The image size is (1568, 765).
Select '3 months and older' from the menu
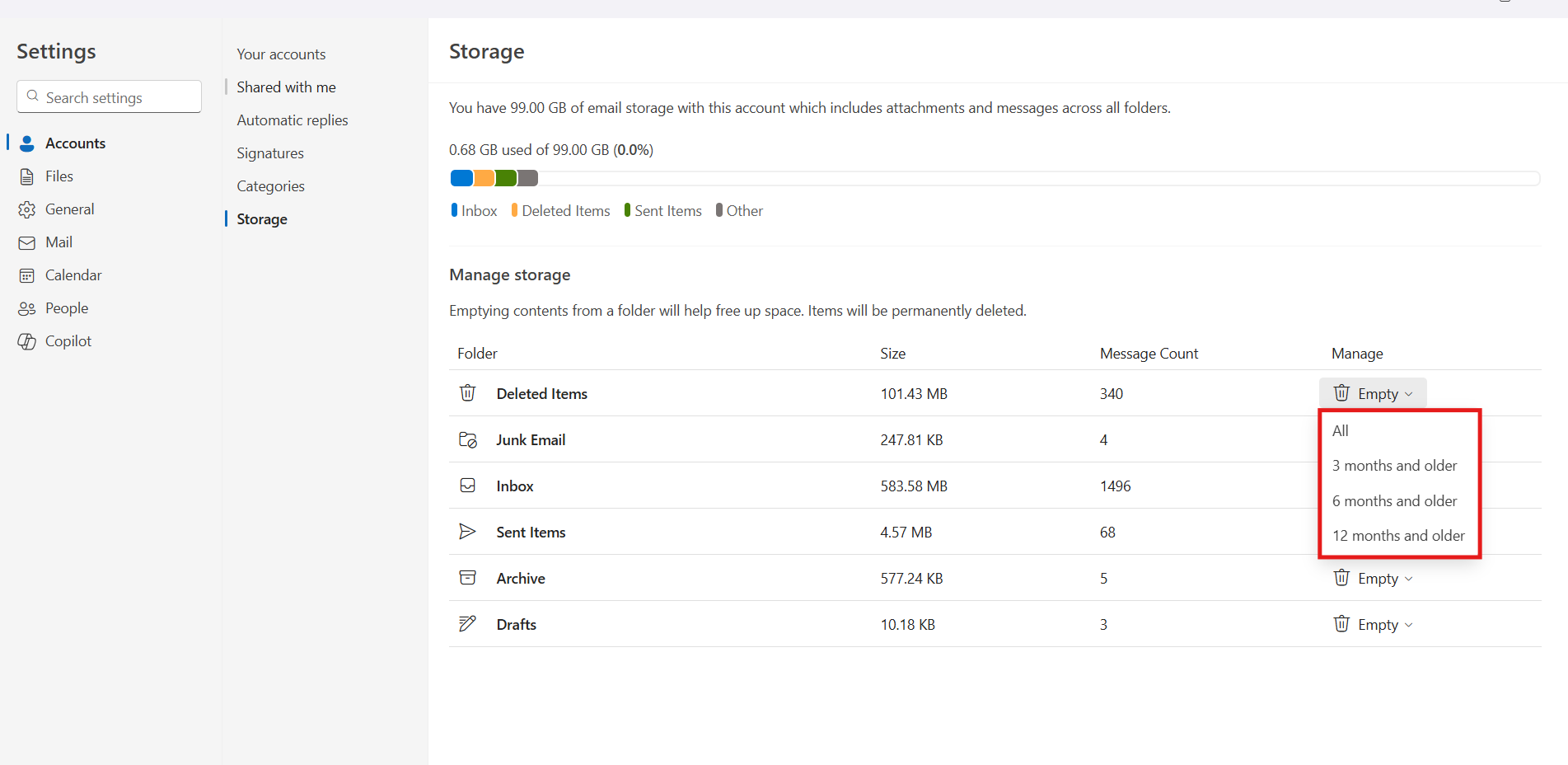tap(1394, 465)
